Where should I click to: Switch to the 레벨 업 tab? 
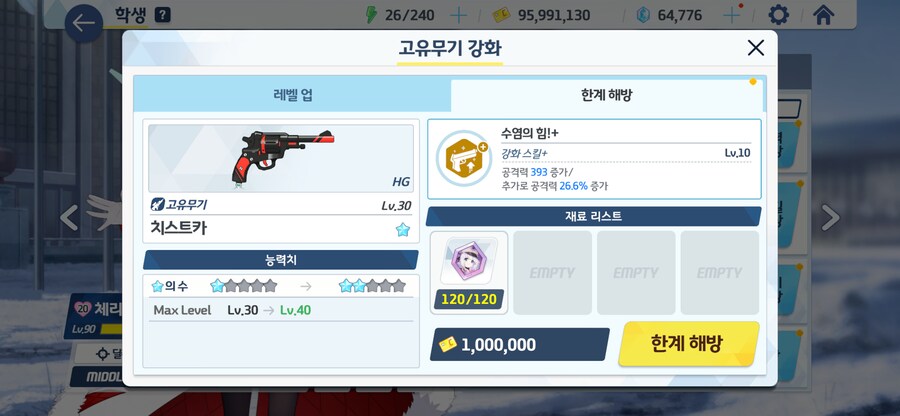coord(293,95)
